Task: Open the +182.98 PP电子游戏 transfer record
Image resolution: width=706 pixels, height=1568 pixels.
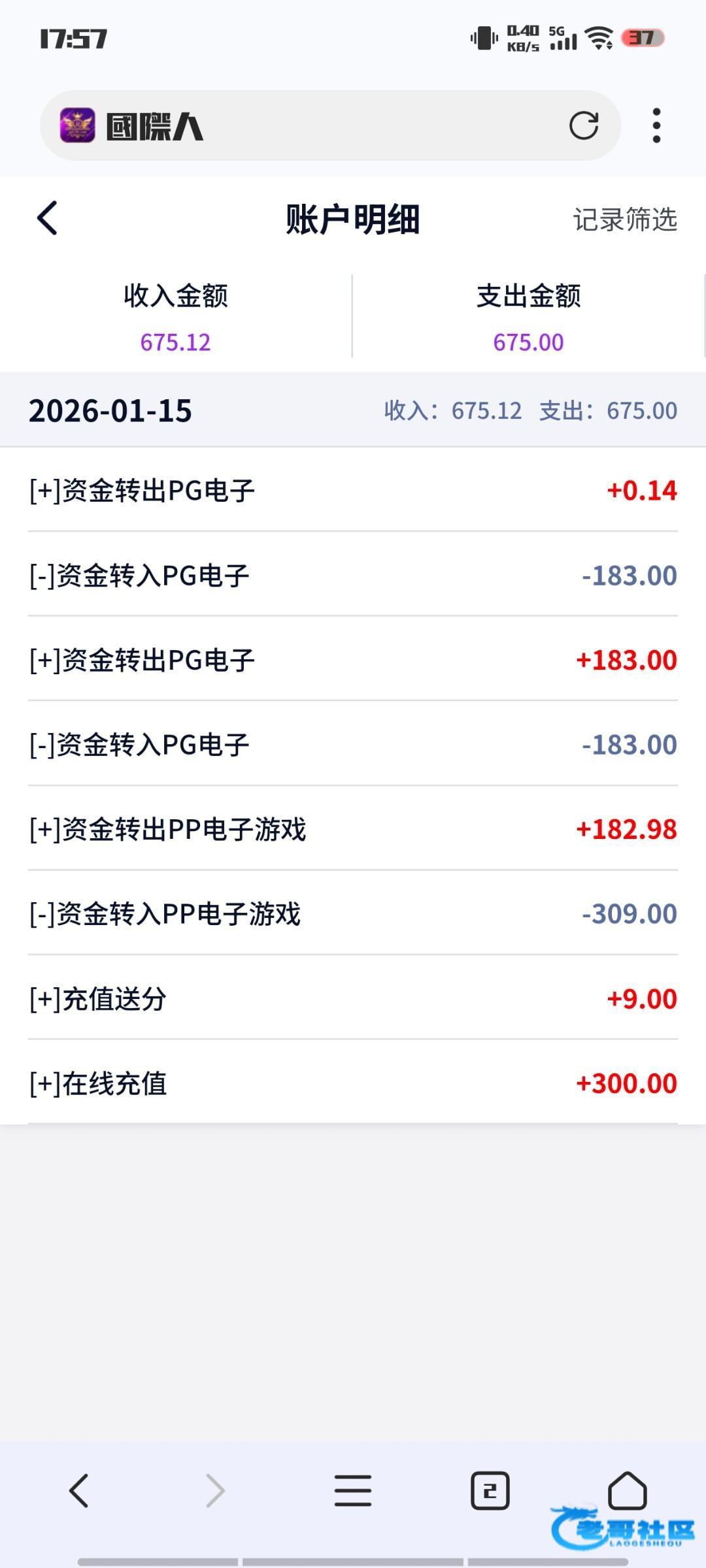Action: click(353, 829)
